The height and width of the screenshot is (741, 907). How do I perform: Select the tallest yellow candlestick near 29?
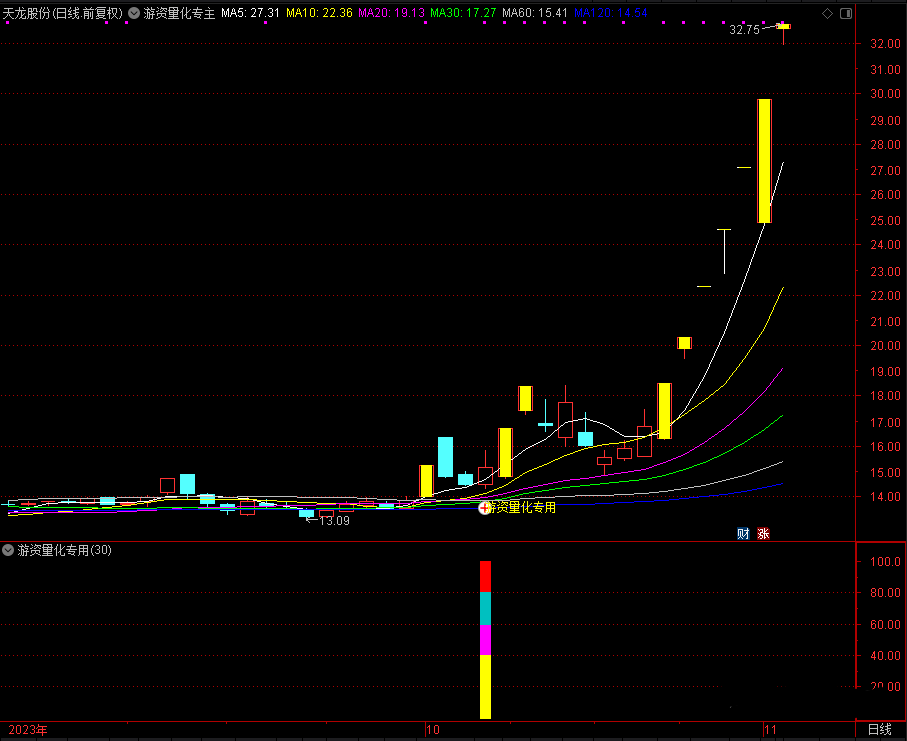pos(764,160)
